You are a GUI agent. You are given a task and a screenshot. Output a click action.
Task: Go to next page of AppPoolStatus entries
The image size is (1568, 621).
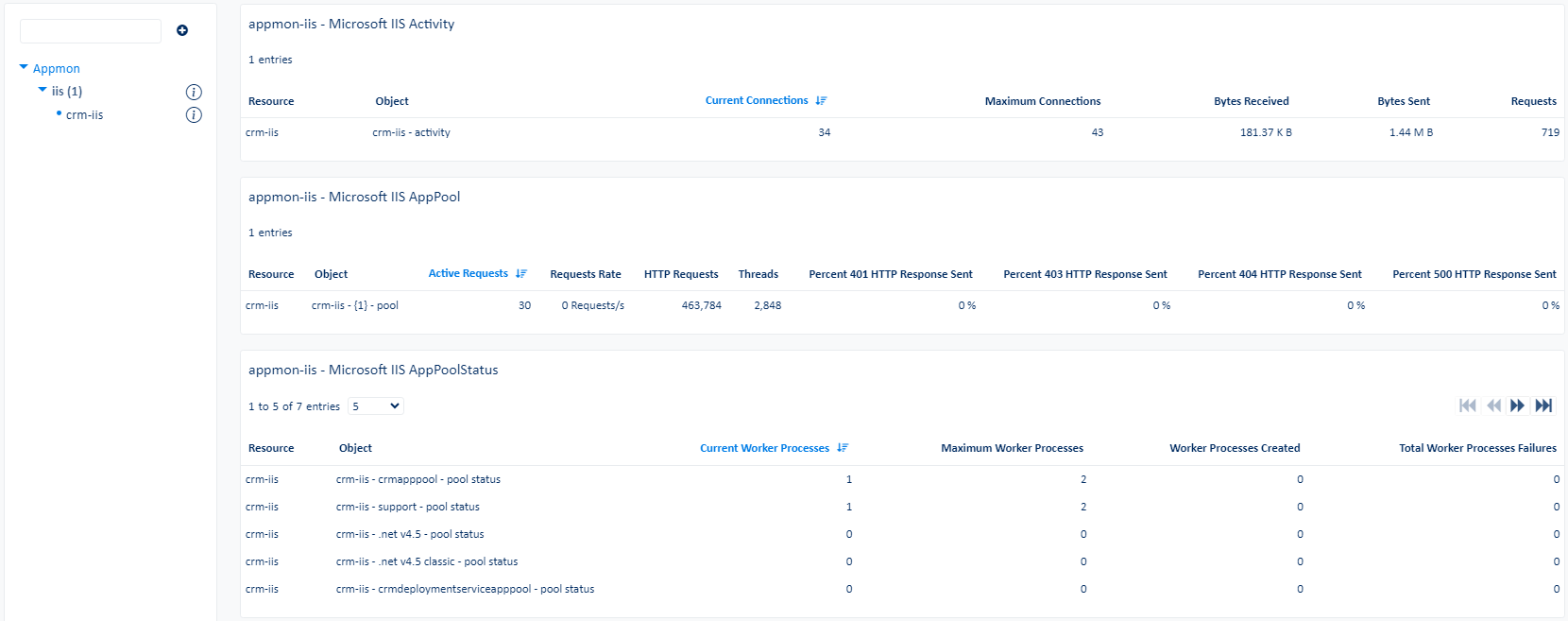(x=1517, y=405)
